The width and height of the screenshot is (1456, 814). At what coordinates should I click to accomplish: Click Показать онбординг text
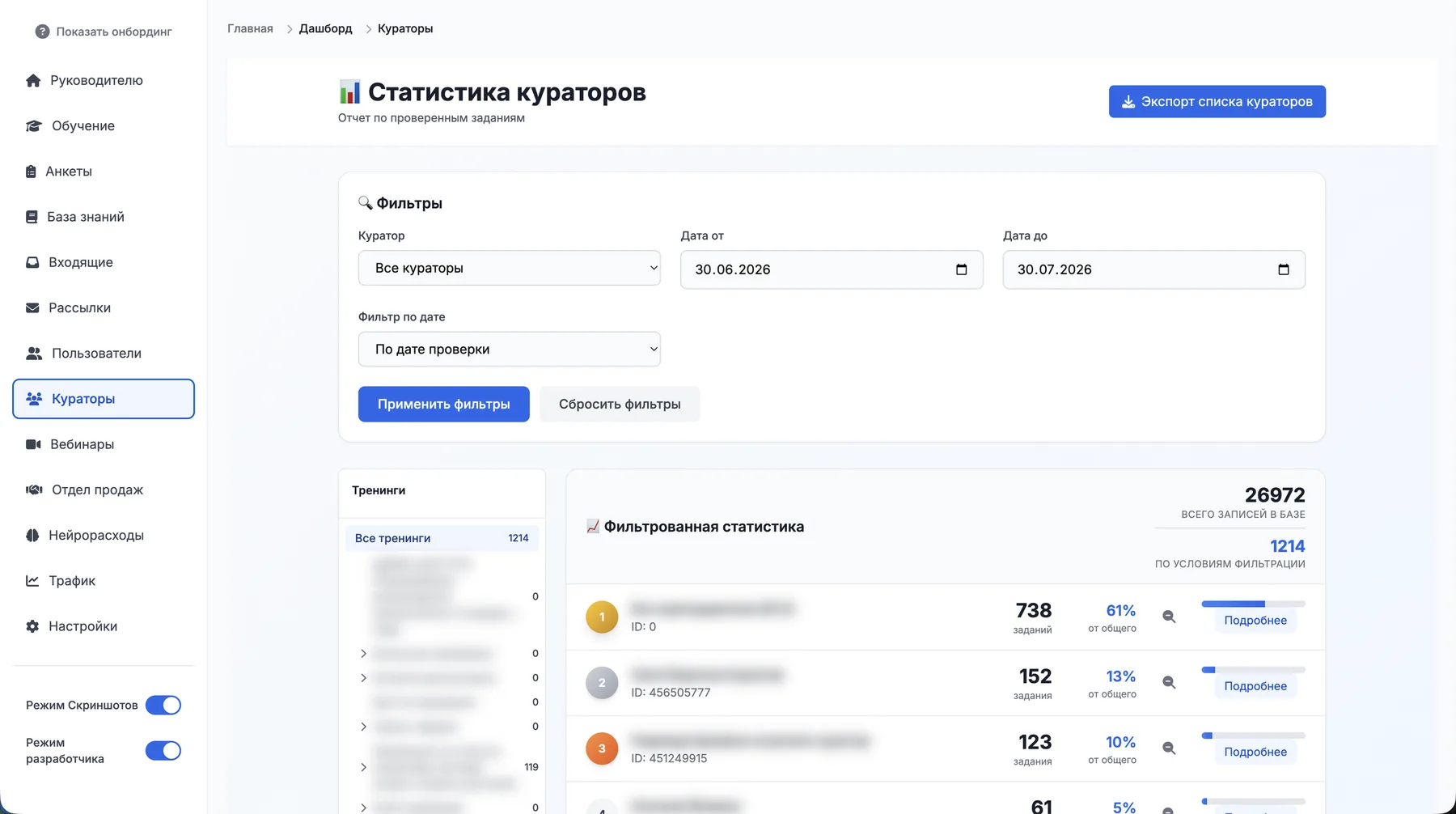(114, 32)
